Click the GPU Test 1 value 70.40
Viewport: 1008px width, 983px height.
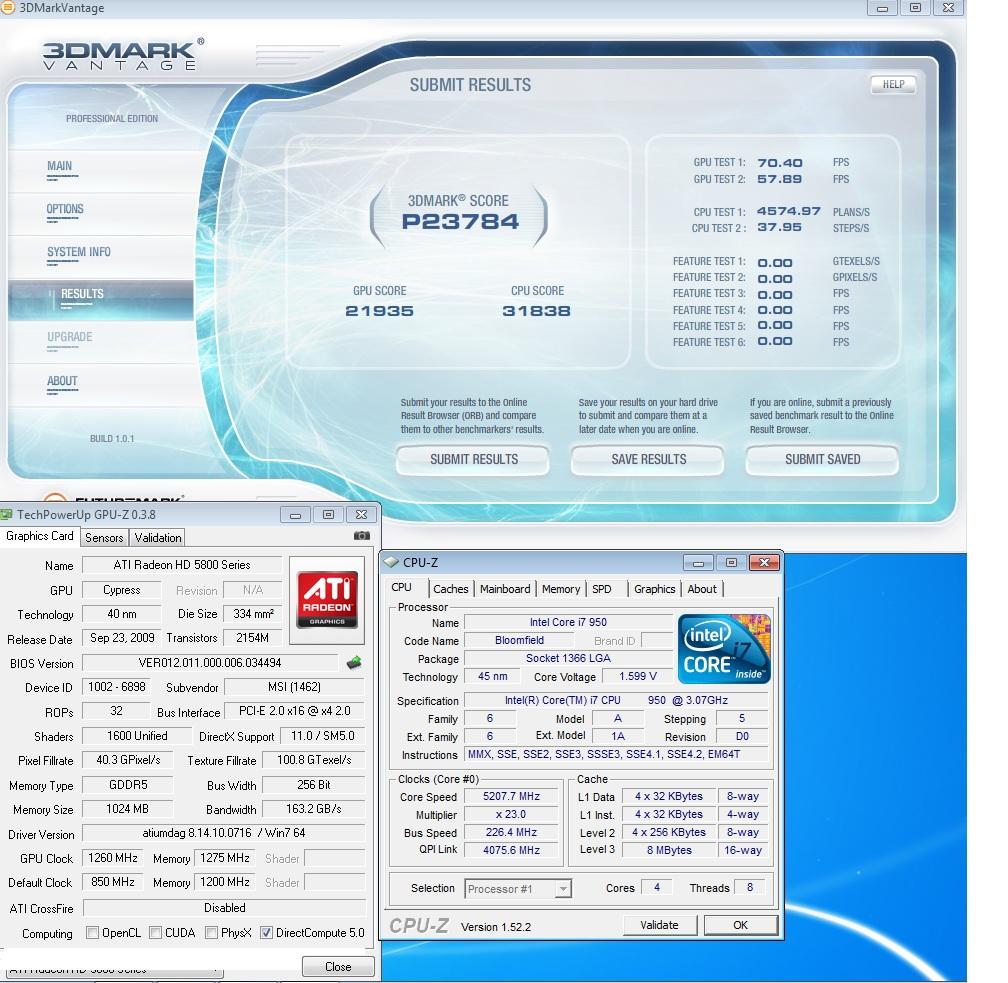780,163
